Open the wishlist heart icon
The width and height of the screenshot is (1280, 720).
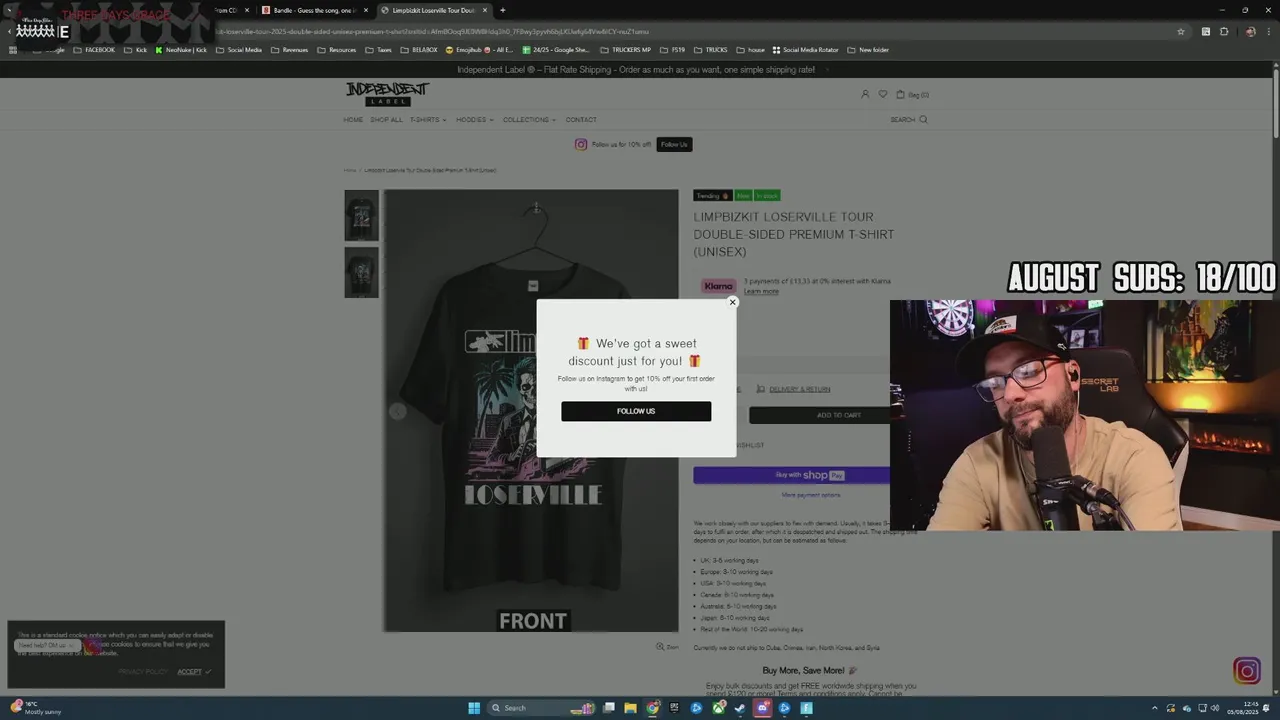(x=882, y=94)
